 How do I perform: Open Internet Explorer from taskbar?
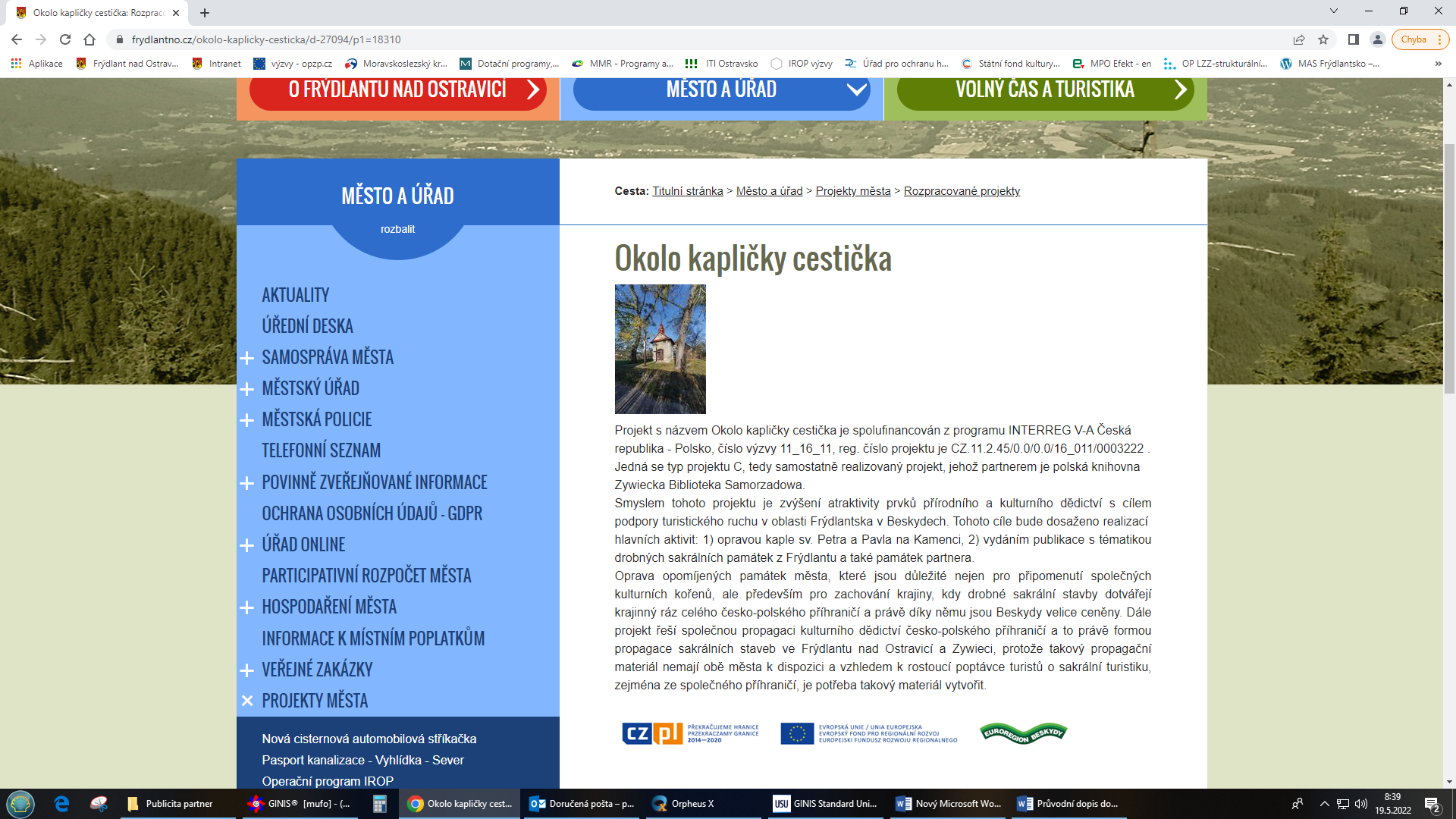(61, 804)
